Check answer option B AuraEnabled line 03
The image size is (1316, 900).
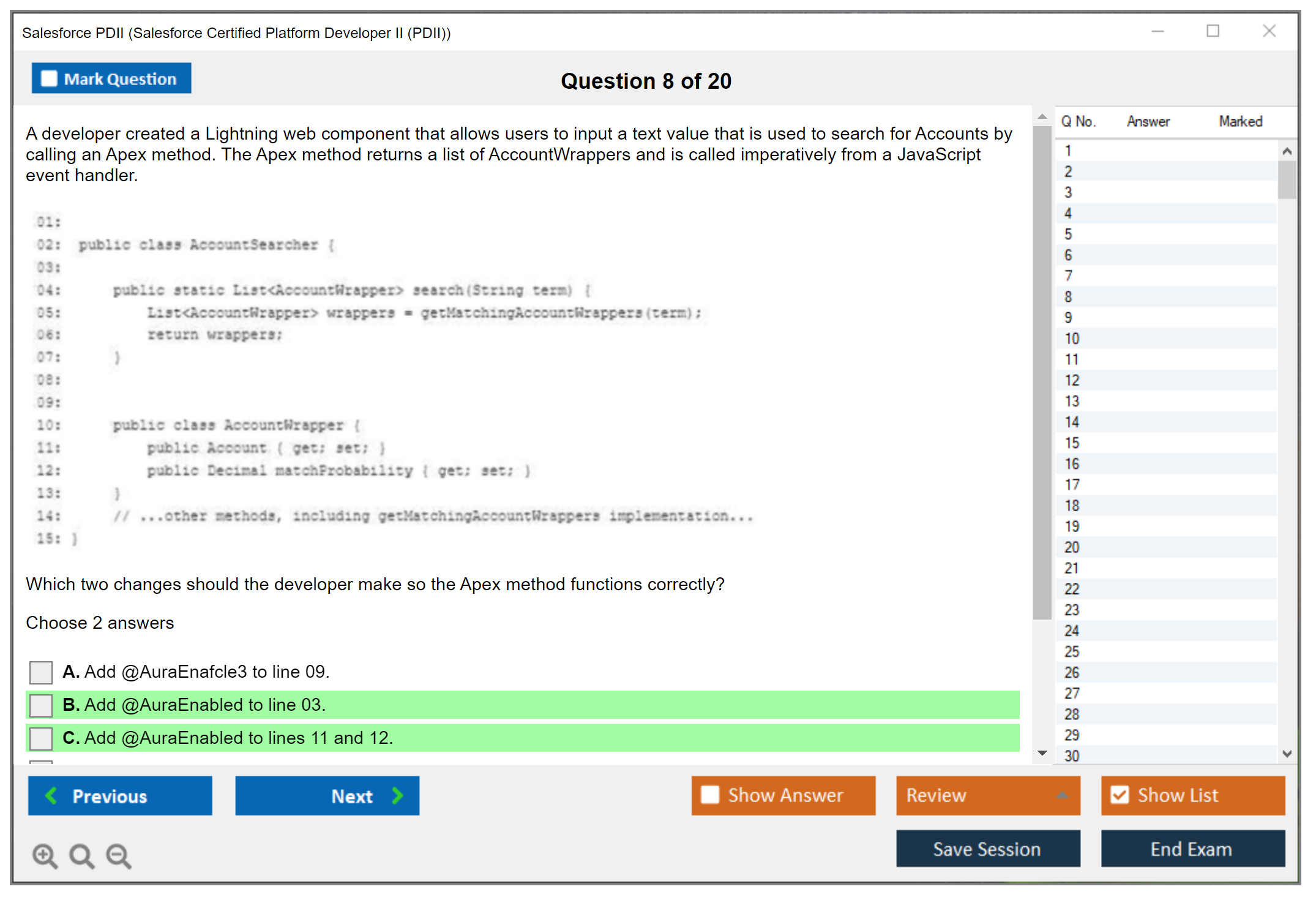41,705
